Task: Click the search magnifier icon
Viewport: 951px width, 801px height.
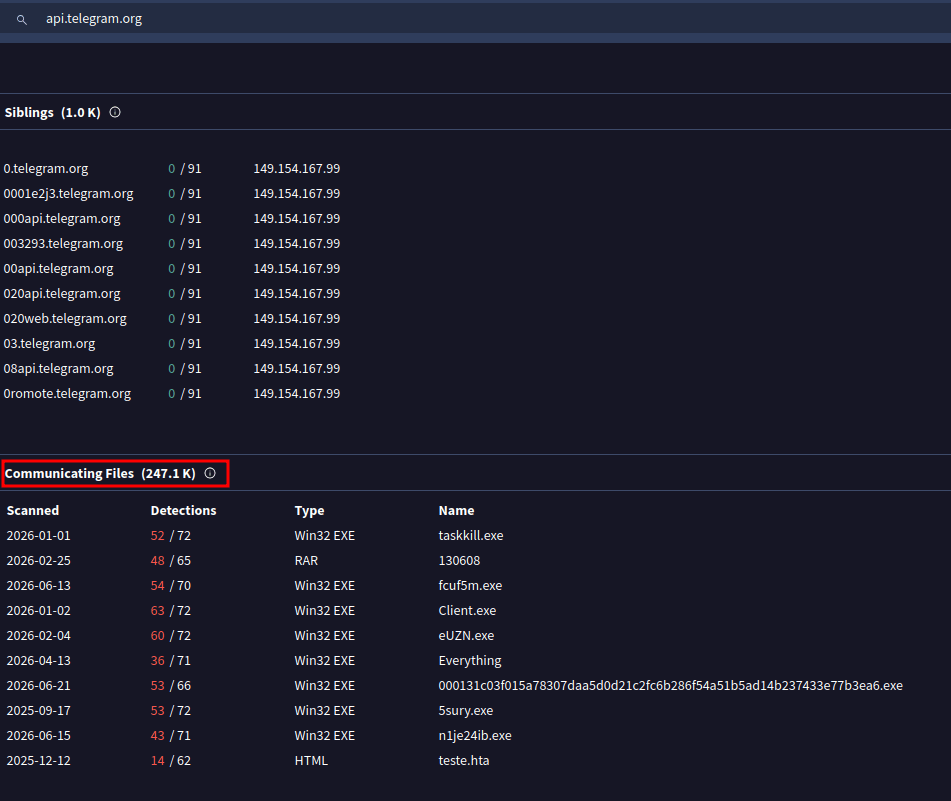Action: click(x=22, y=20)
